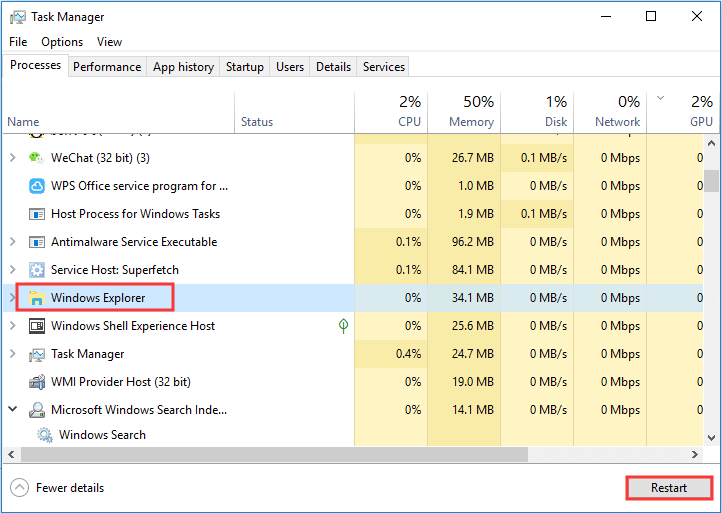
Task: Switch to the Performance tab
Action: [x=107, y=67]
